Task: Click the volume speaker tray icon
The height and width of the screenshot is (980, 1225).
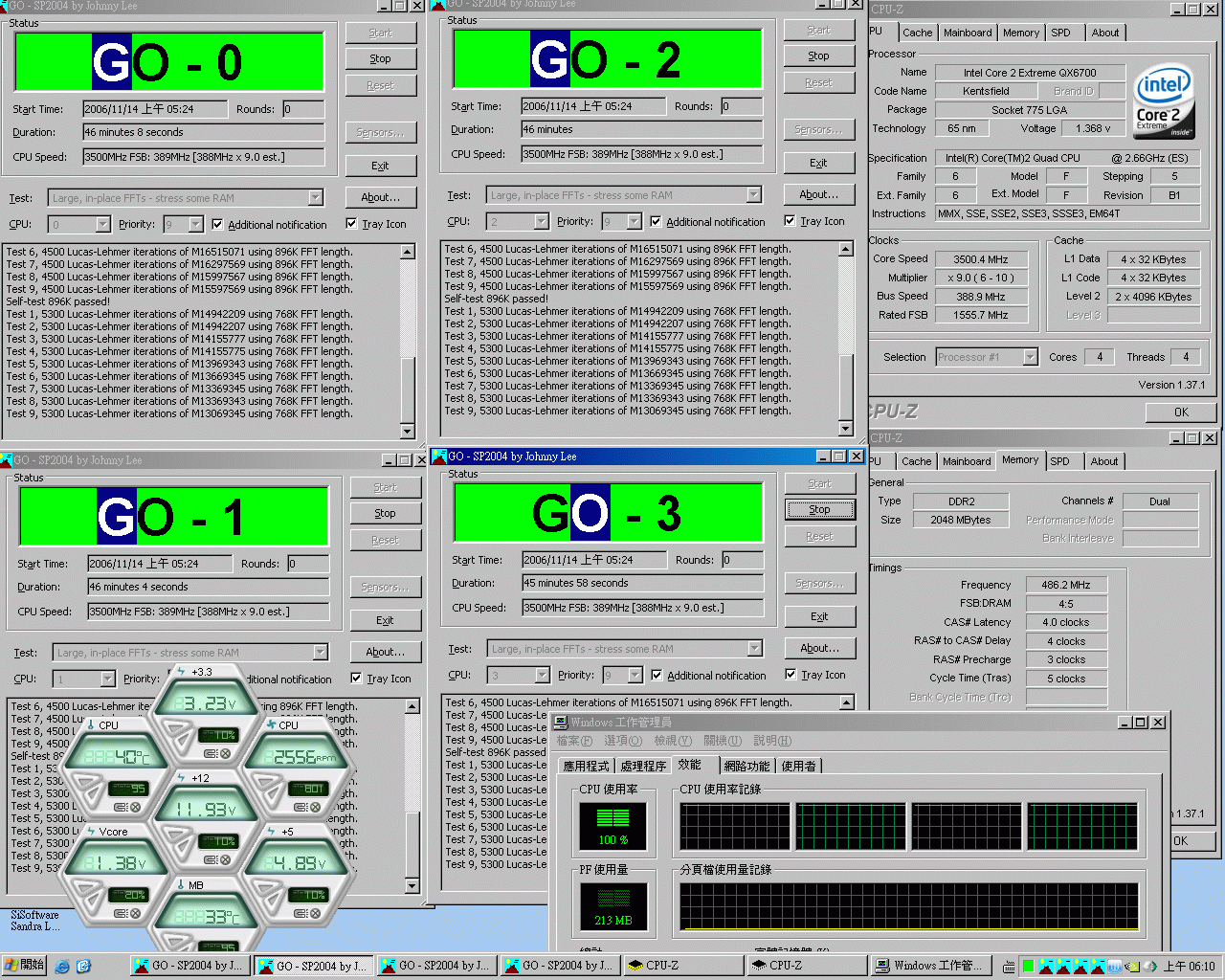Action: [x=1149, y=966]
